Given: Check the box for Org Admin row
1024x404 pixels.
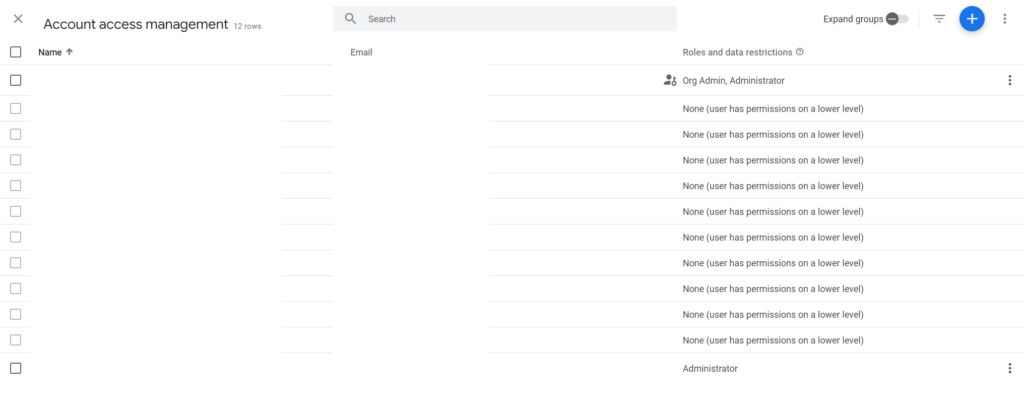Looking at the screenshot, I should pyautogui.click(x=15, y=80).
